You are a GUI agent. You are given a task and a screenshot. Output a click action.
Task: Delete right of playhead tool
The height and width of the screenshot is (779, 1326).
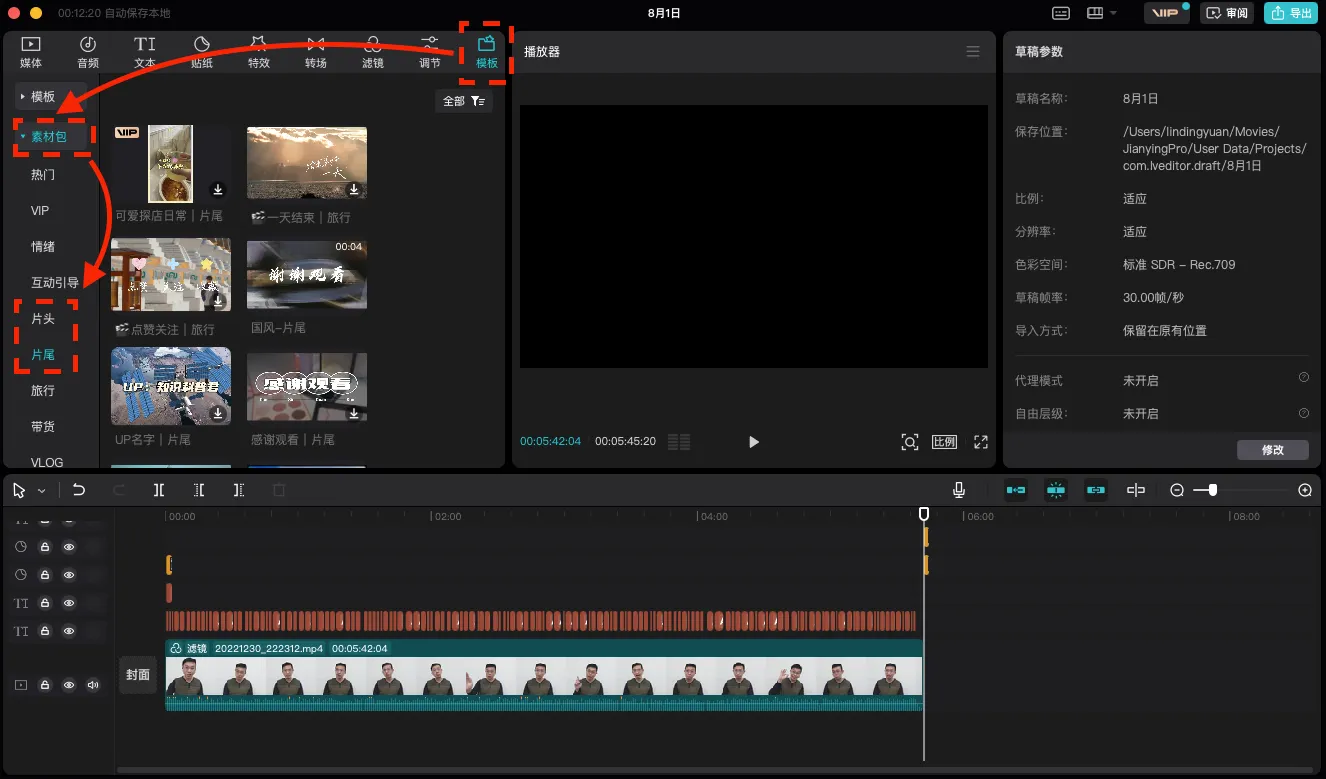point(238,490)
